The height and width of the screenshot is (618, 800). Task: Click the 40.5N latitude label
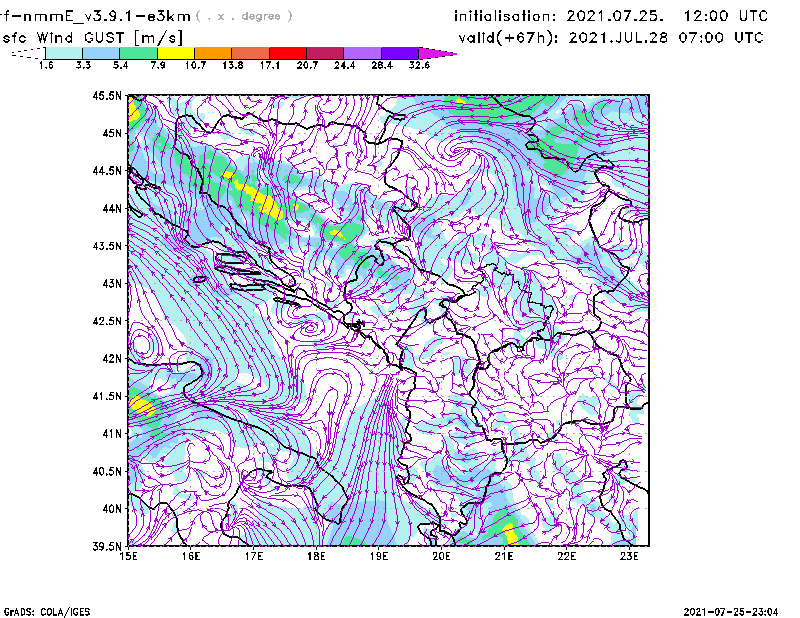tap(107, 471)
